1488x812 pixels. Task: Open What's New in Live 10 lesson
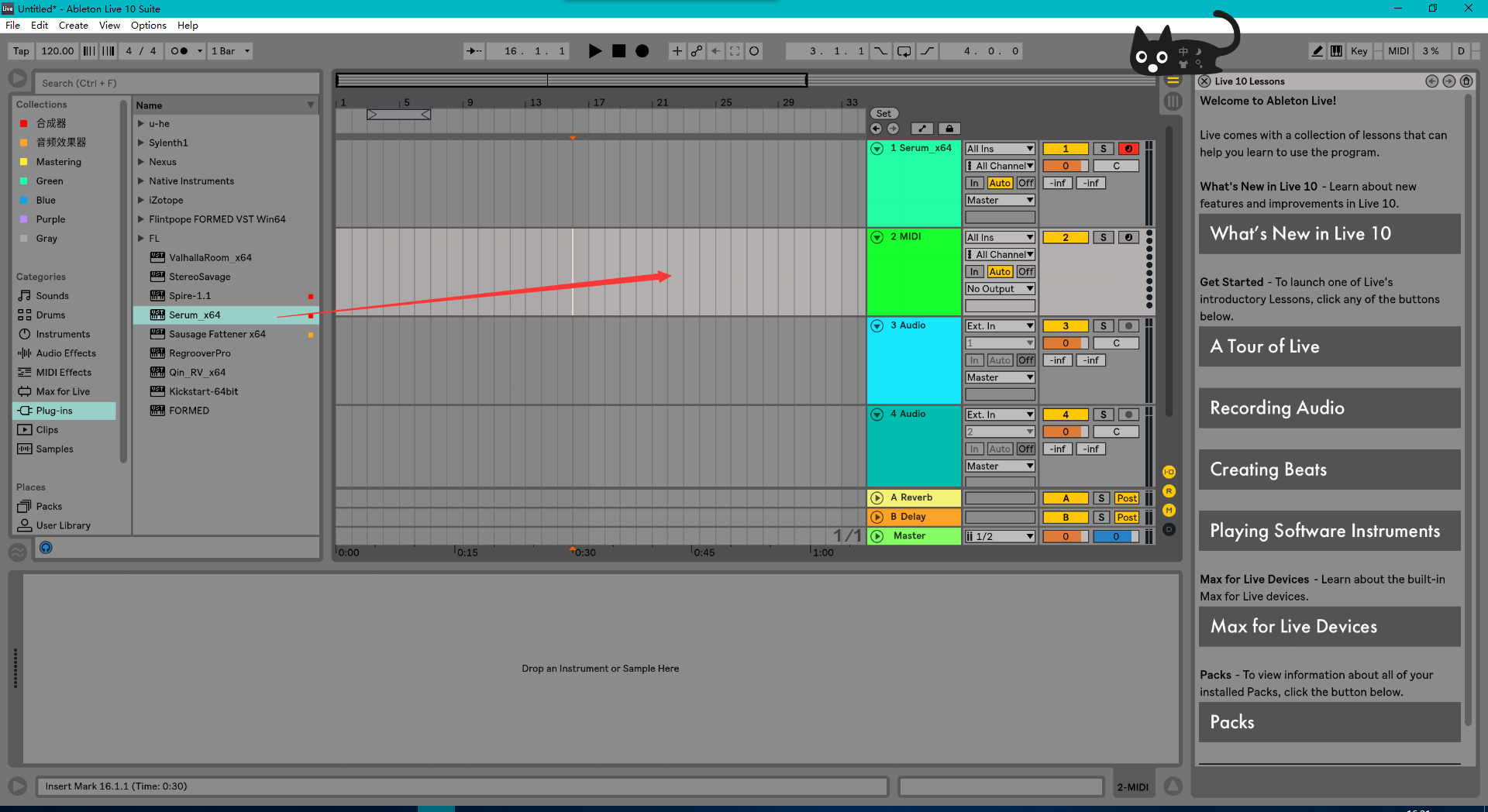tap(1329, 234)
